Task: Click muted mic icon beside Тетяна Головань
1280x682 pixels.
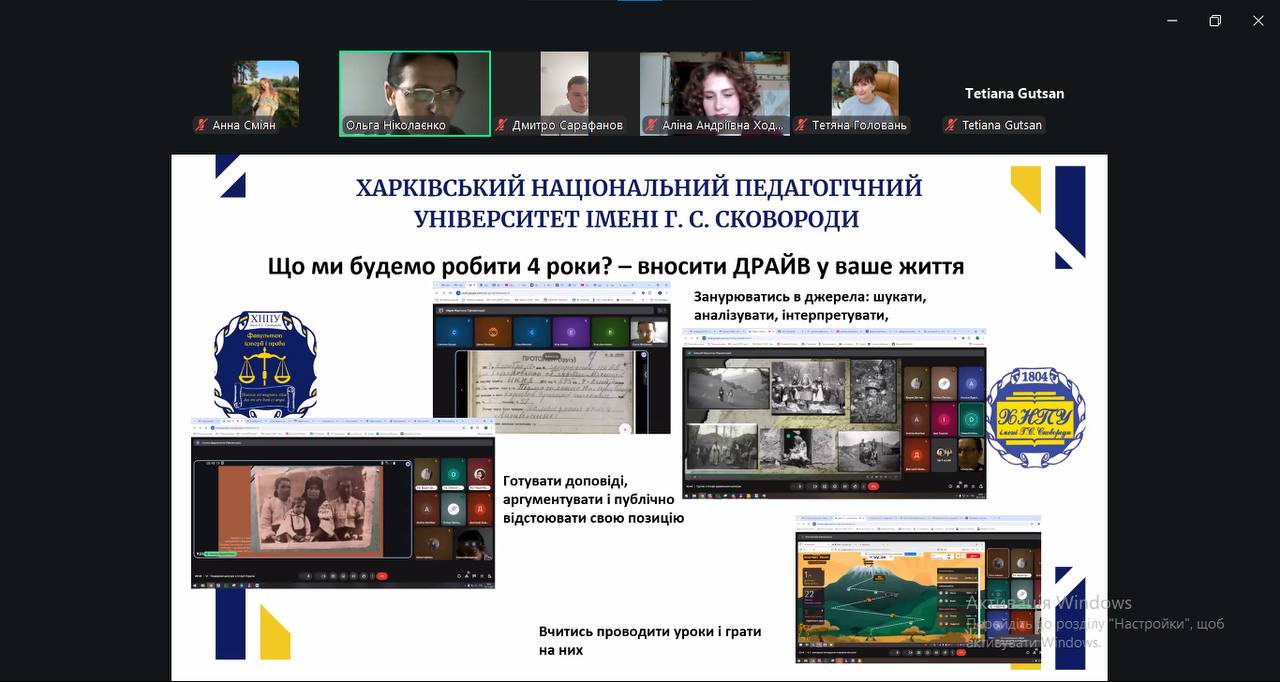Action: (801, 126)
